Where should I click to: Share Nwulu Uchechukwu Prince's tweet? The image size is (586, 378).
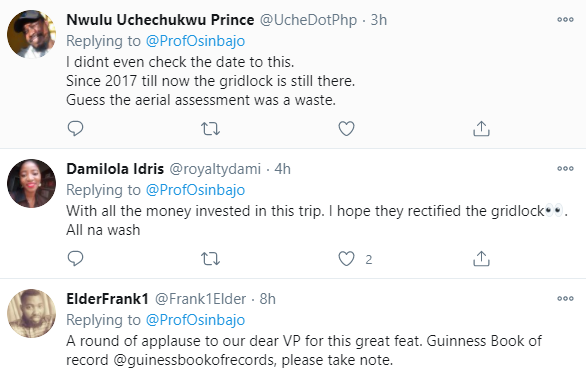click(x=481, y=129)
